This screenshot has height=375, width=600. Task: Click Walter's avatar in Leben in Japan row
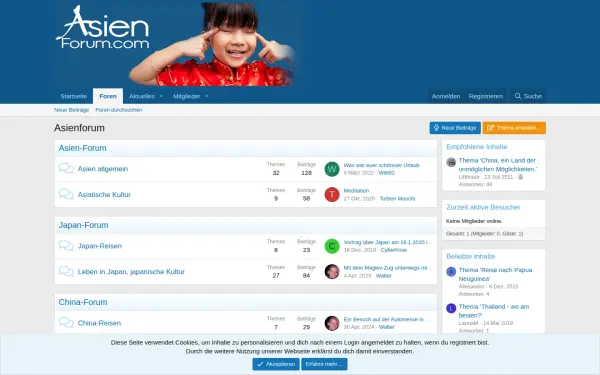332,272
